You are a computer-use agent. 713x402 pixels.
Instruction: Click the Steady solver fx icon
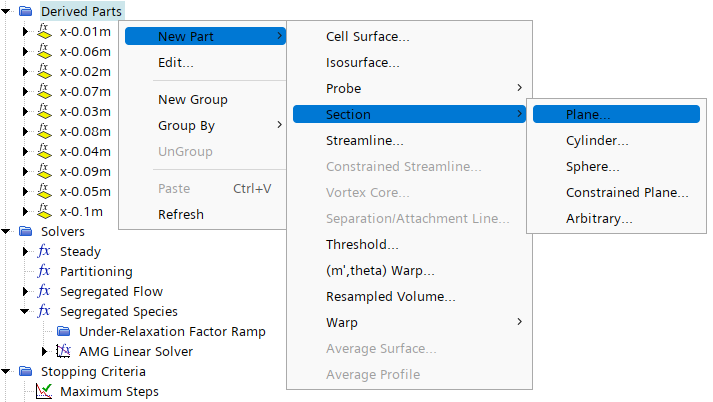tap(43, 251)
